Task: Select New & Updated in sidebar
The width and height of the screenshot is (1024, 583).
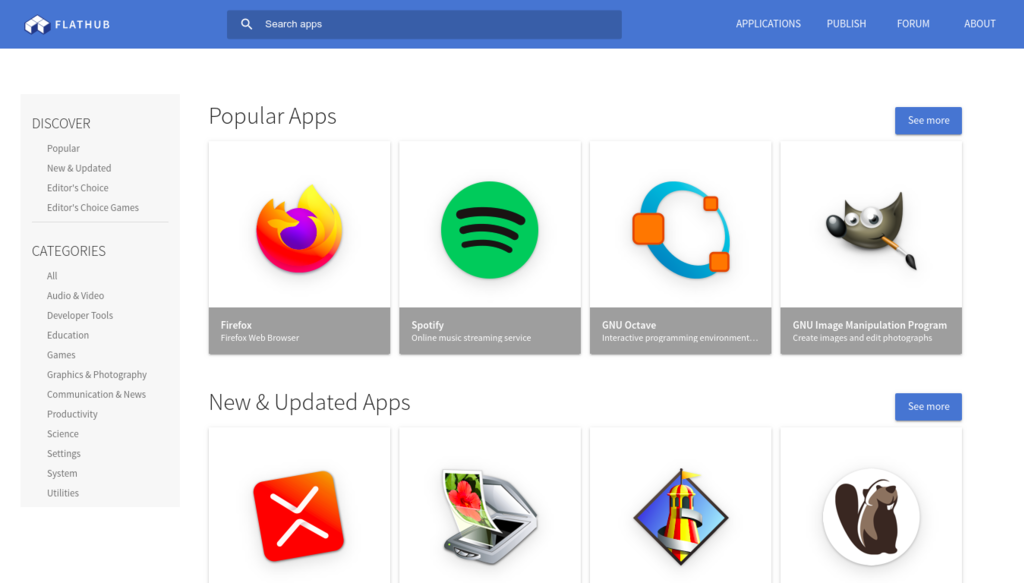Action: pos(79,168)
